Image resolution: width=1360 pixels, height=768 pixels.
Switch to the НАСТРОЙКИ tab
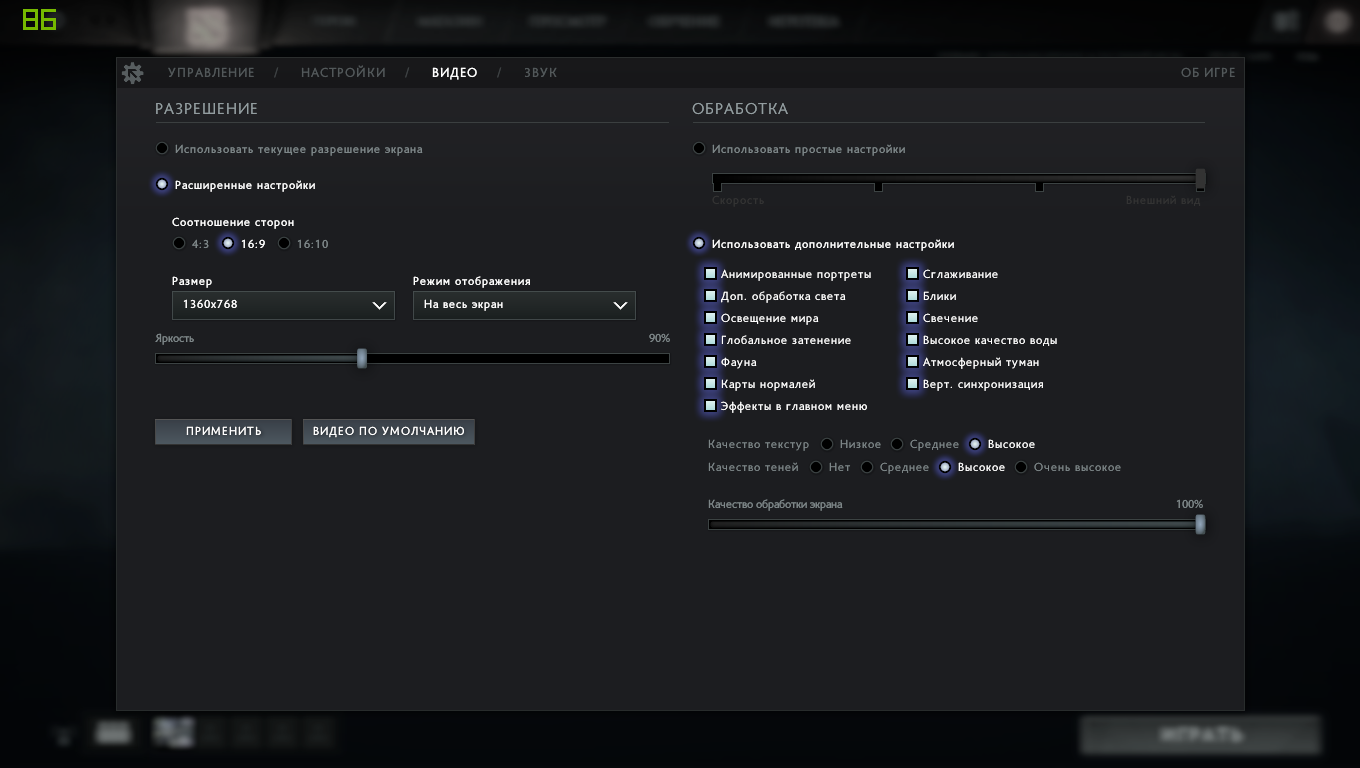point(343,73)
